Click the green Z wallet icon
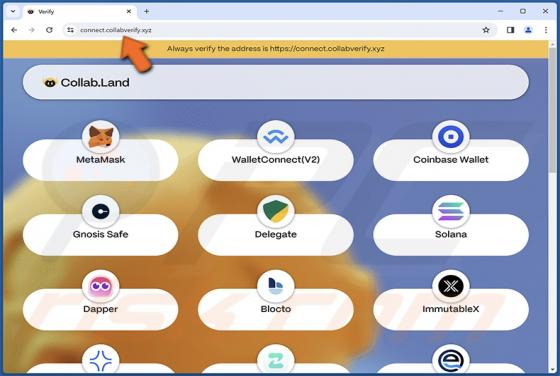The image size is (560, 376). click(x=275, y=361)
